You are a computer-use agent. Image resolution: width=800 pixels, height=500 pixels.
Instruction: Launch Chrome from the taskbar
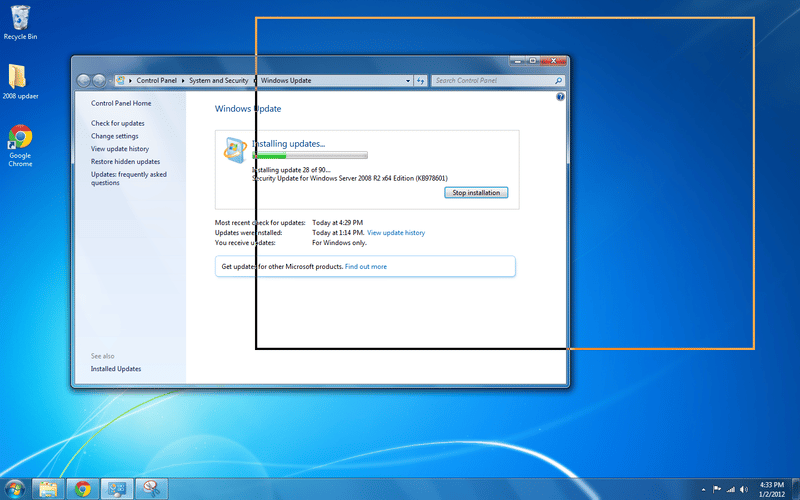click(x=83, y=489)
